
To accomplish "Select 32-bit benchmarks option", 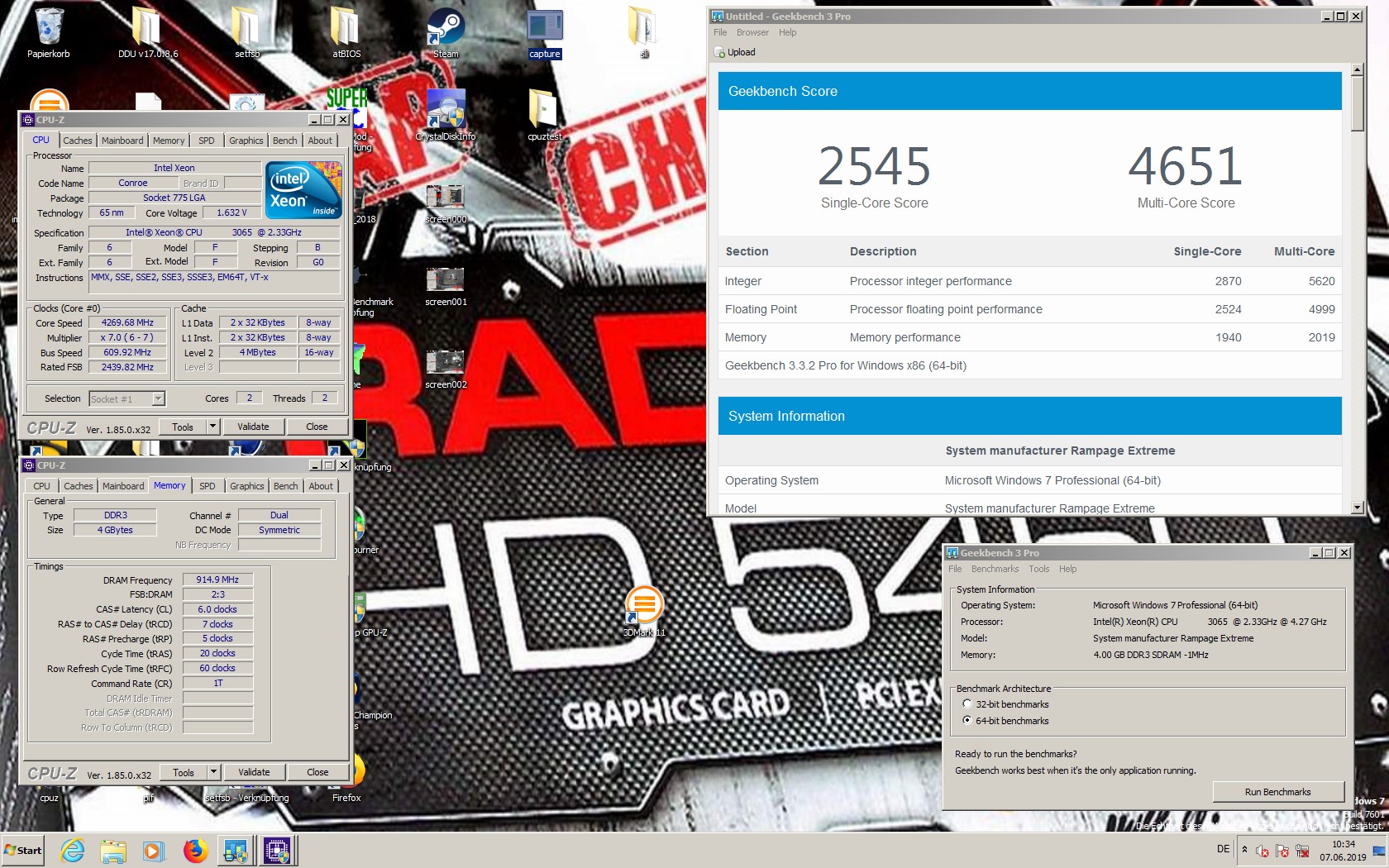I will point(967,704).
